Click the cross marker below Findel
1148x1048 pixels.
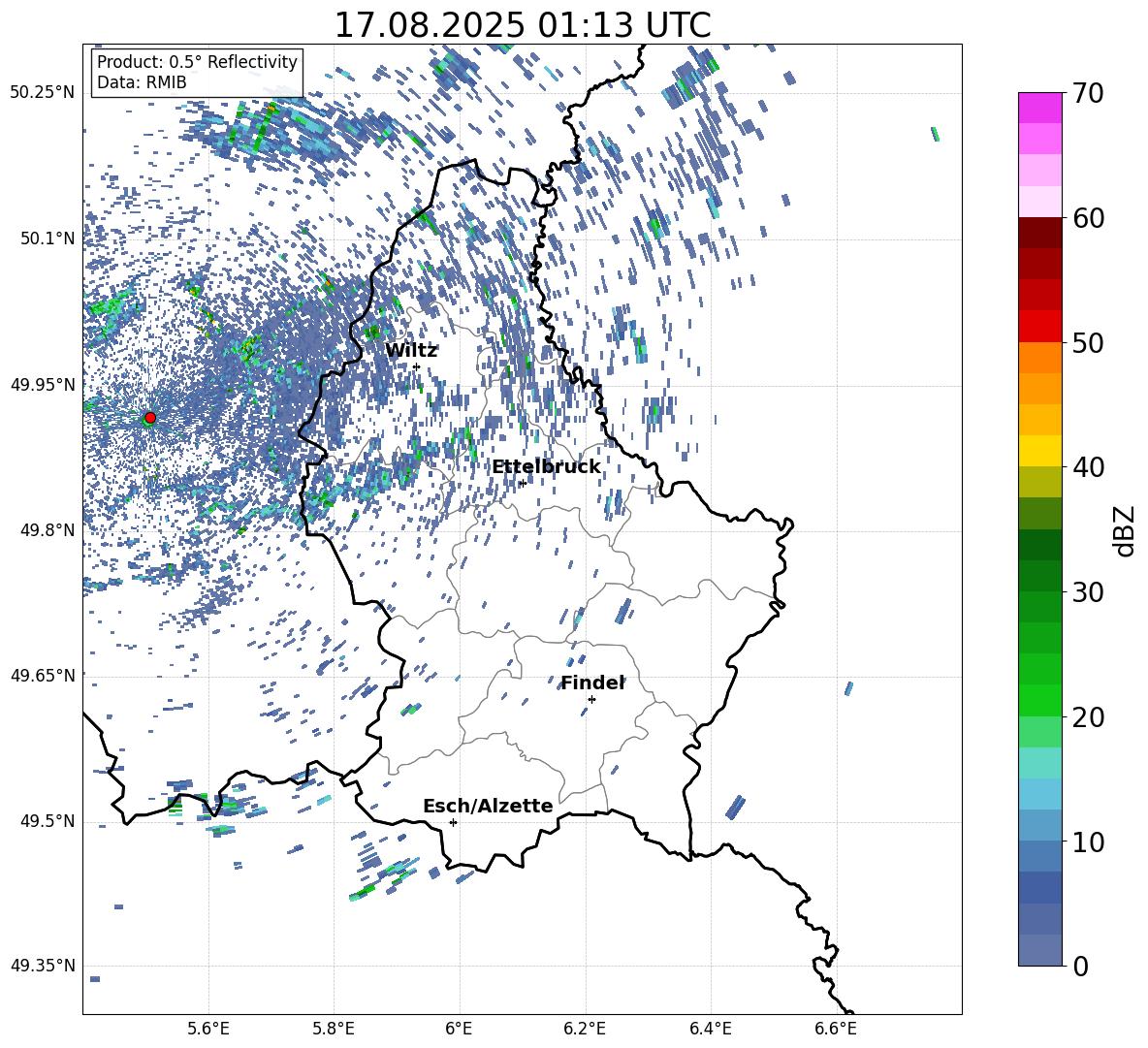591,700
